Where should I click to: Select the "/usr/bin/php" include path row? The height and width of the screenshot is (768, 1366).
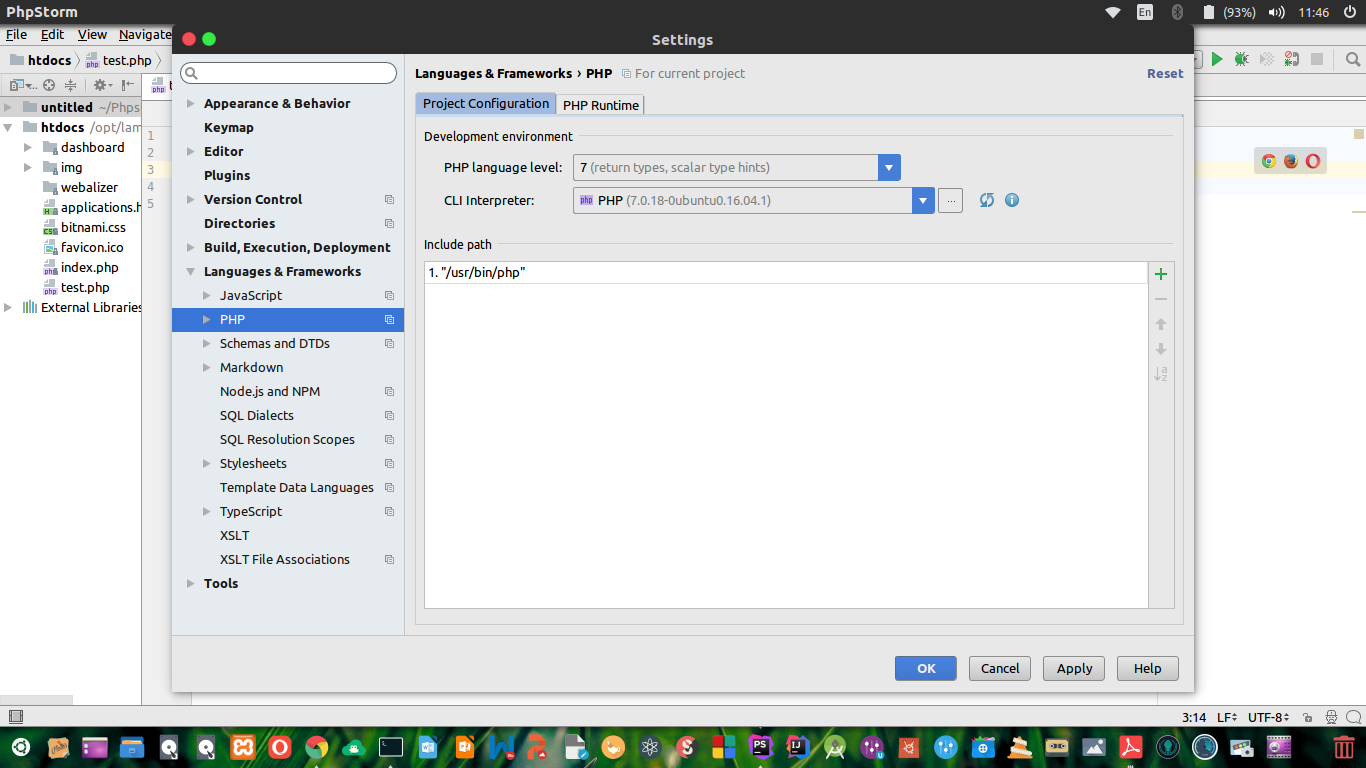(x=786, y=273)
